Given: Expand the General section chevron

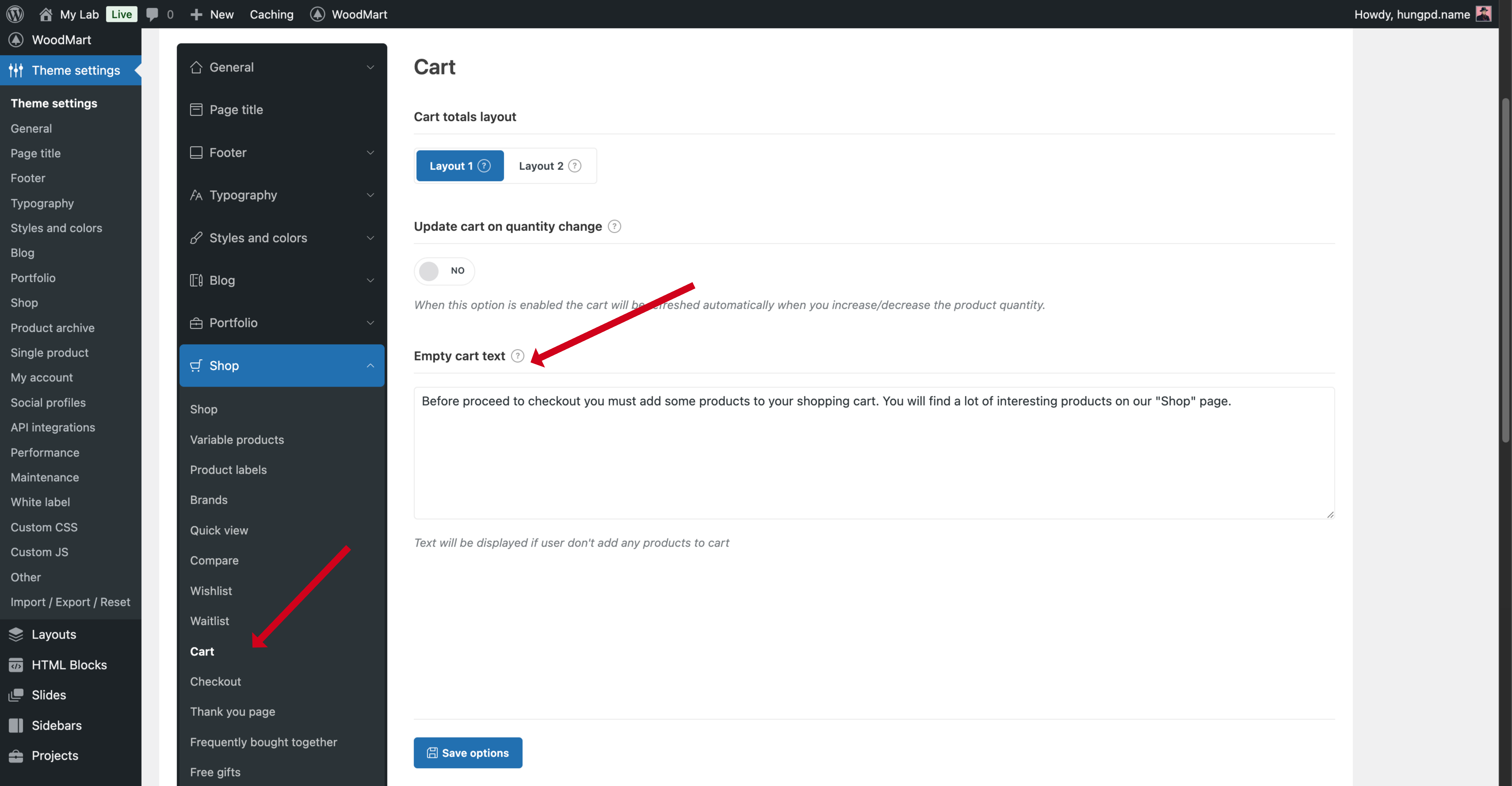Looking at the screenshot, I should click(370, 67).
